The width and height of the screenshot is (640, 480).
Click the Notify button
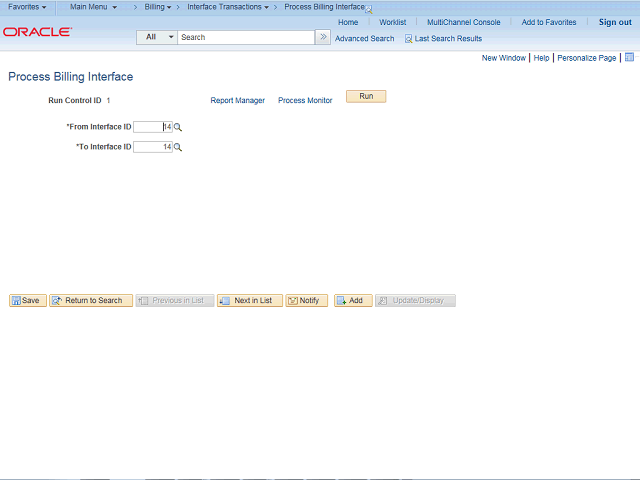307,300
